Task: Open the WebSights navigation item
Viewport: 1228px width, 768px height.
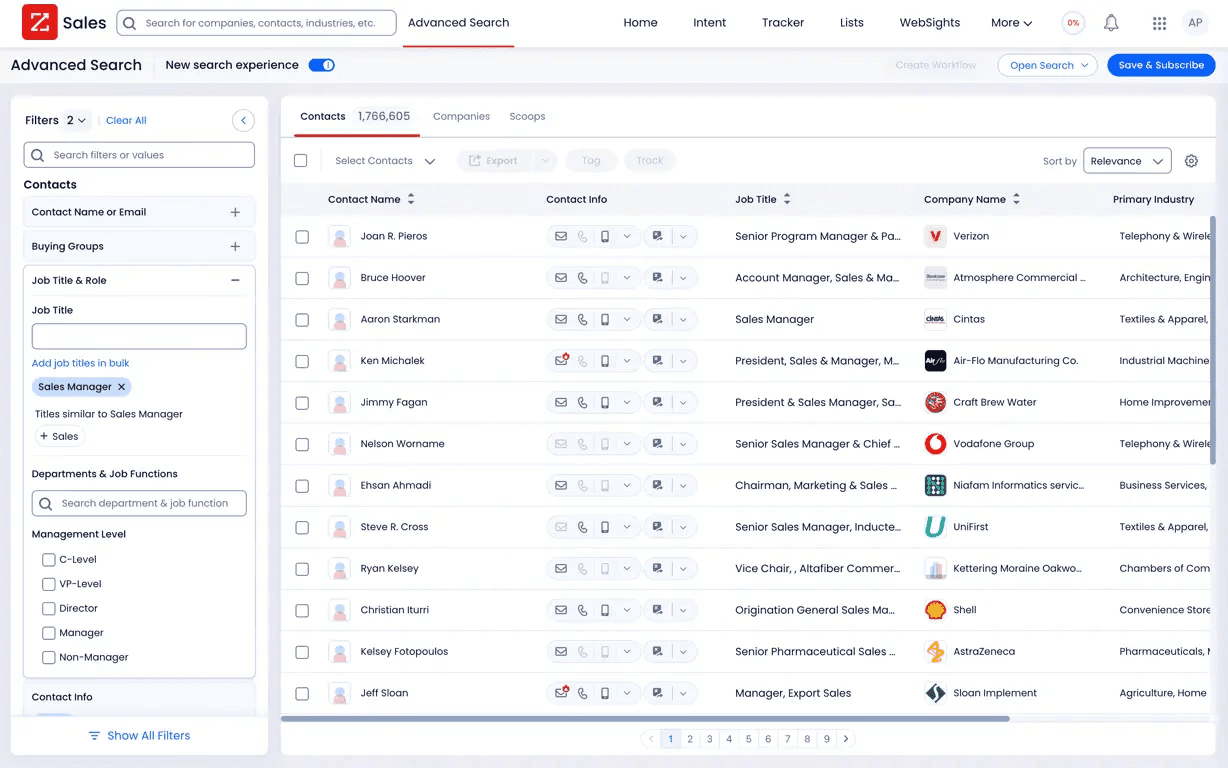Action: tap(930, 23)
